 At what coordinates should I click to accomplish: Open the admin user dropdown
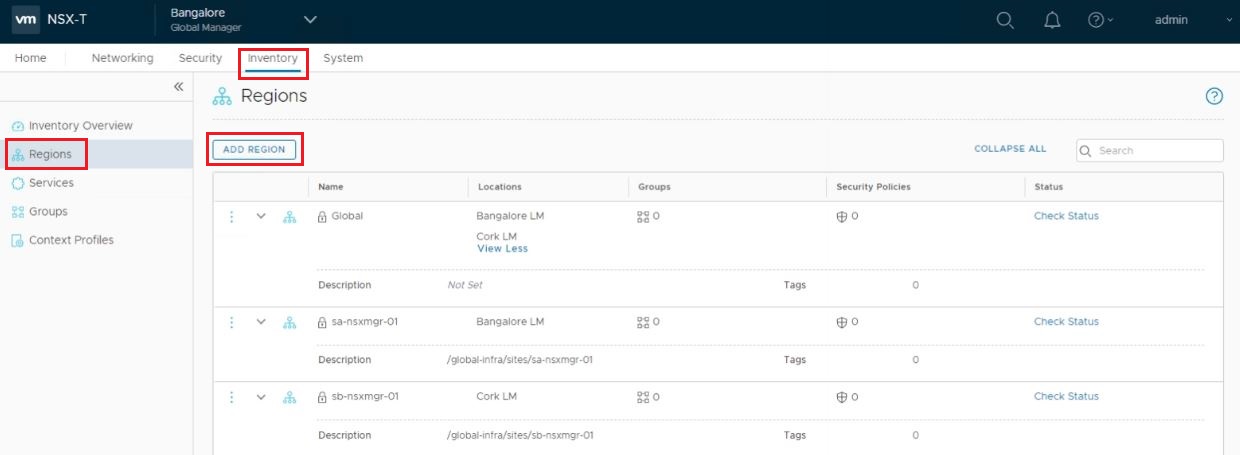pos(1180,20)
